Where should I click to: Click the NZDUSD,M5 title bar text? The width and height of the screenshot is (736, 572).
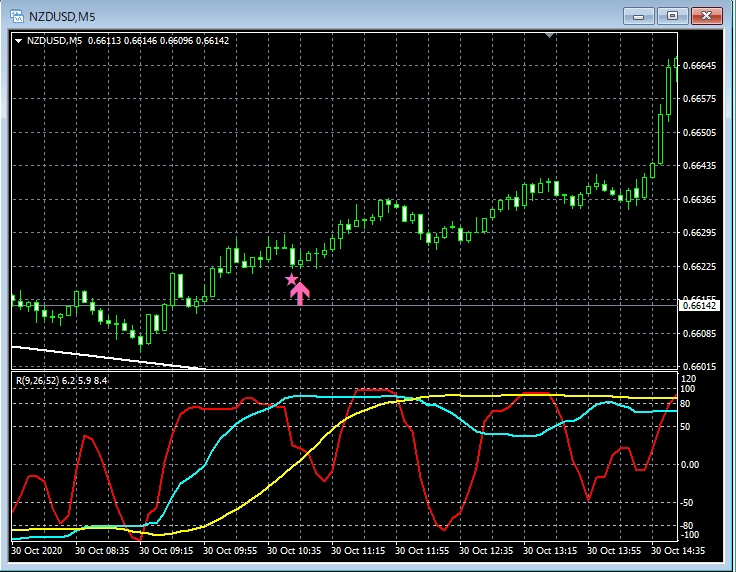60,15
